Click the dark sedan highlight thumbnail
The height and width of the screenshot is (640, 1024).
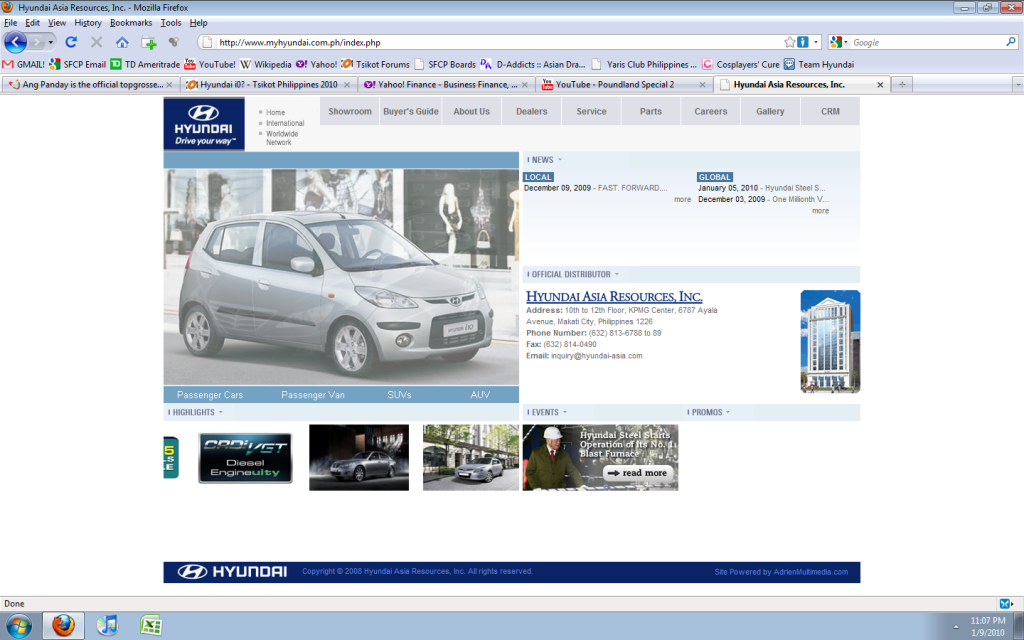[x=359, y=457]
